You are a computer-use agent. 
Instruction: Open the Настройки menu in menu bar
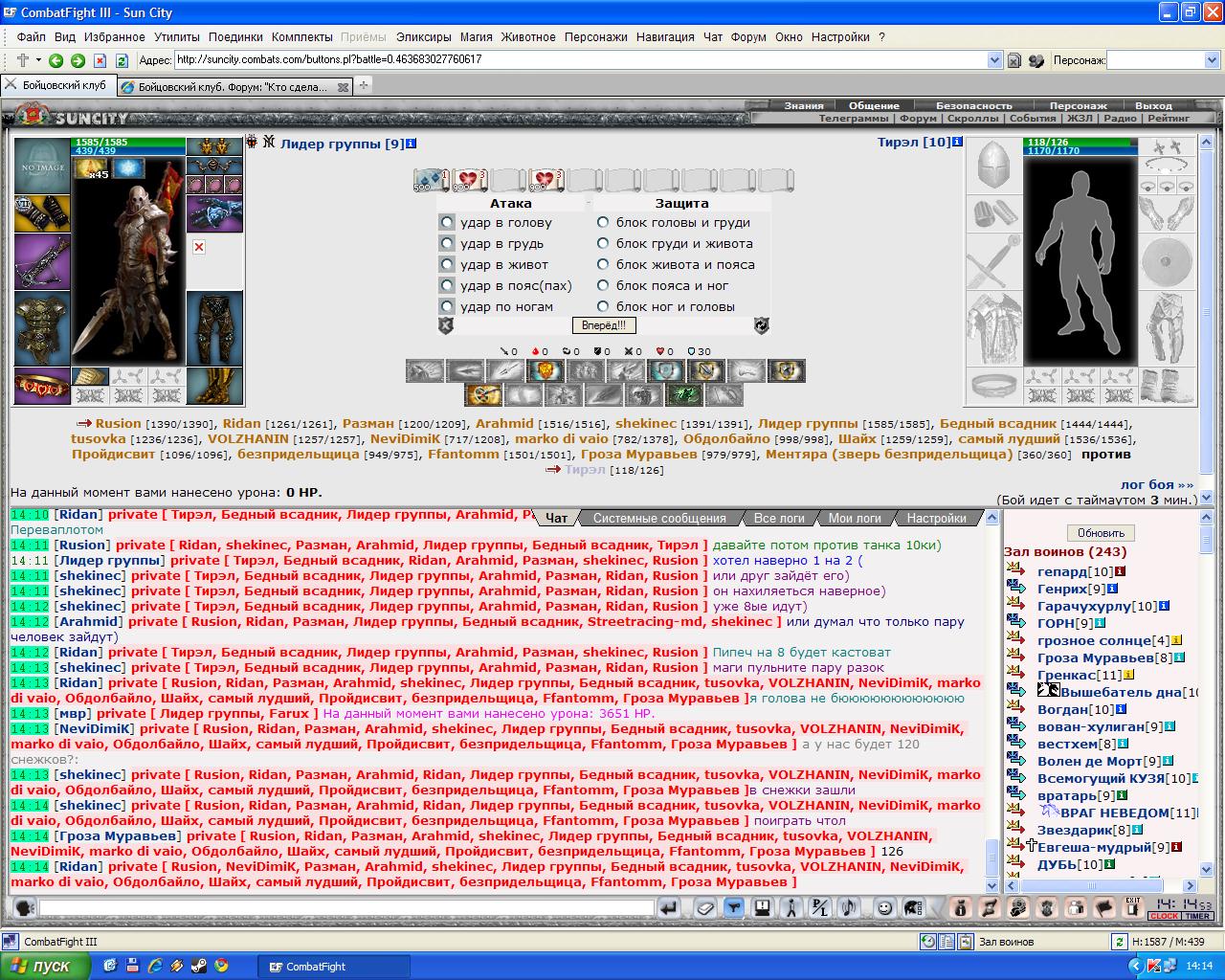[840, 36]
